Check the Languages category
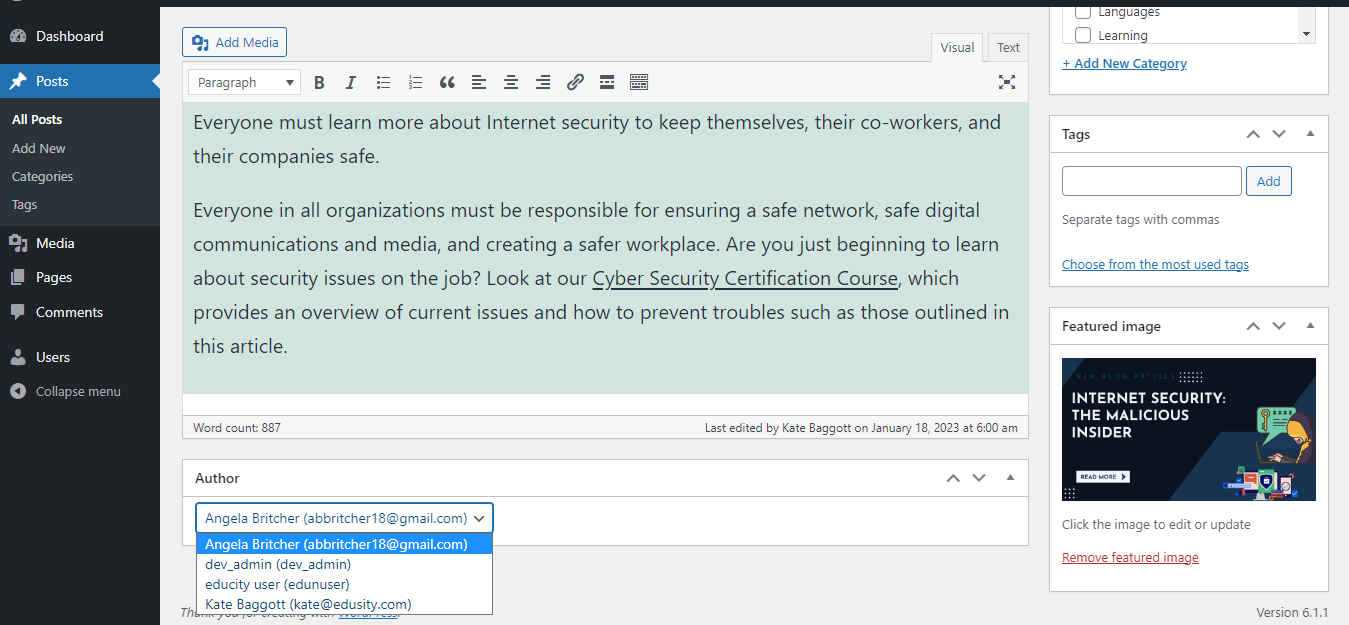This screenshot has width=1349, height=625. (x=1082, y=12)
